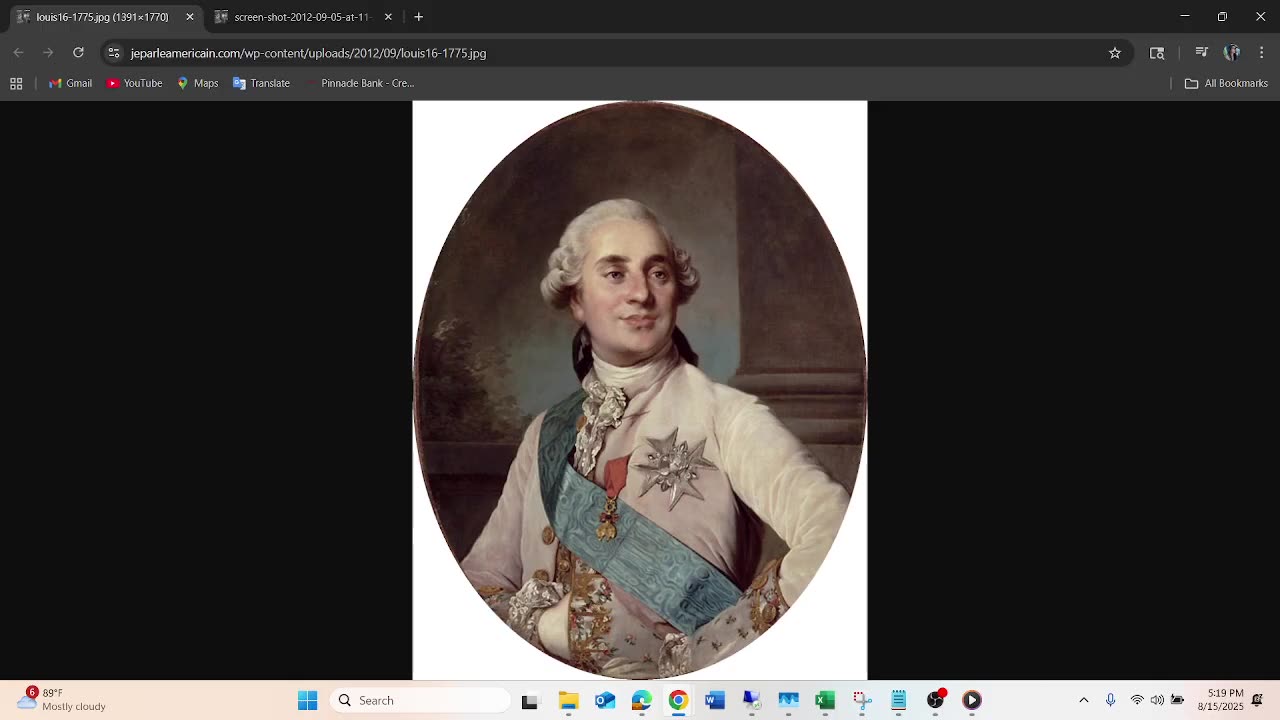The image size is (1280, 720).
Task: Open Task View on the taskbar
Action: pyautogui.click(x=530, y=700)
